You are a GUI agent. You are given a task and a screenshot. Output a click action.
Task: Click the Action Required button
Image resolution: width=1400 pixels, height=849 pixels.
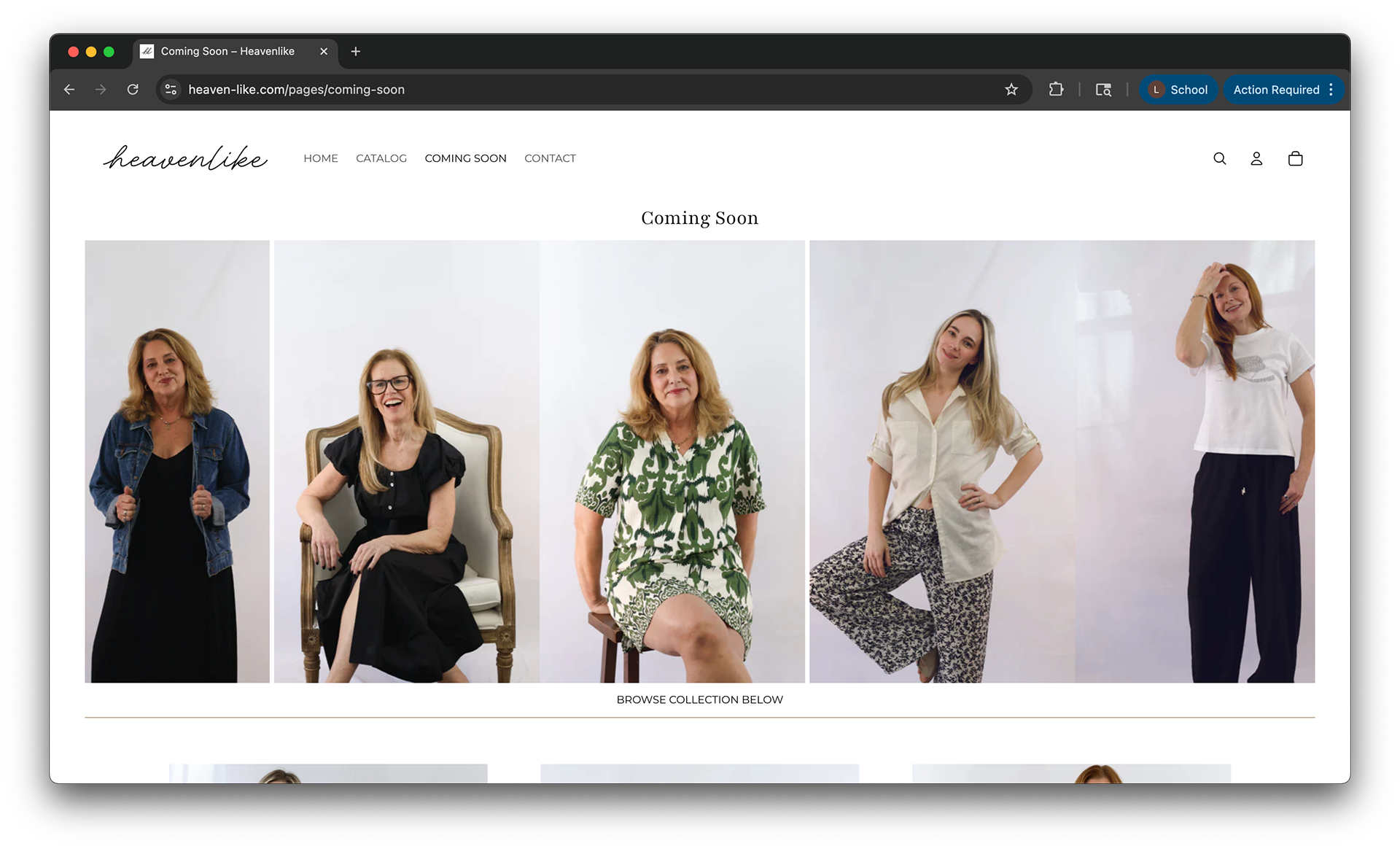pyautogui.click(x=1276, y=90)
